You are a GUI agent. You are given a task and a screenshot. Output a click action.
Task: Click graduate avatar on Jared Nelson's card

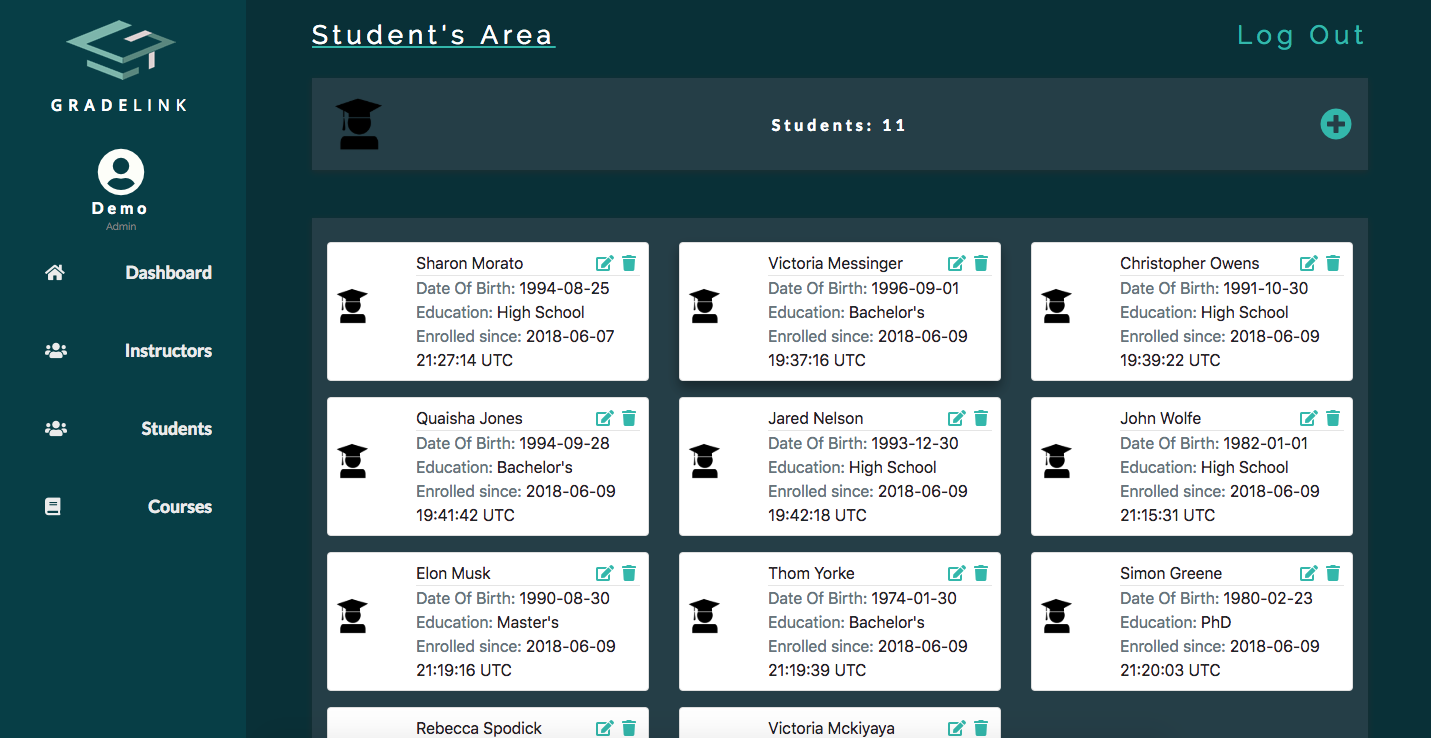tap(705, 461)
